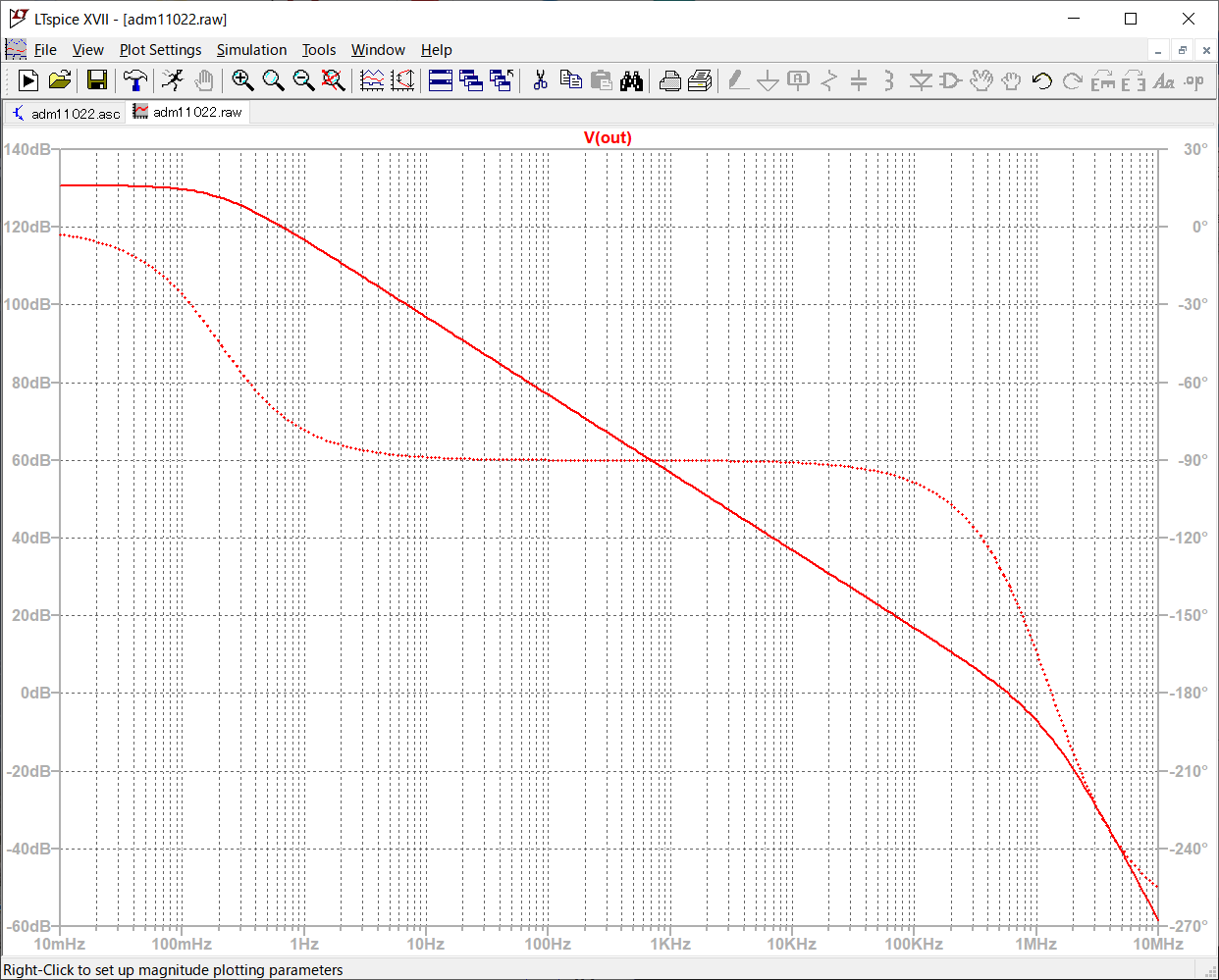Click the Mirror toolbar icon
Image resolution: width=1219 pixels, height=980 pixels.
(x=1134, y=80)
